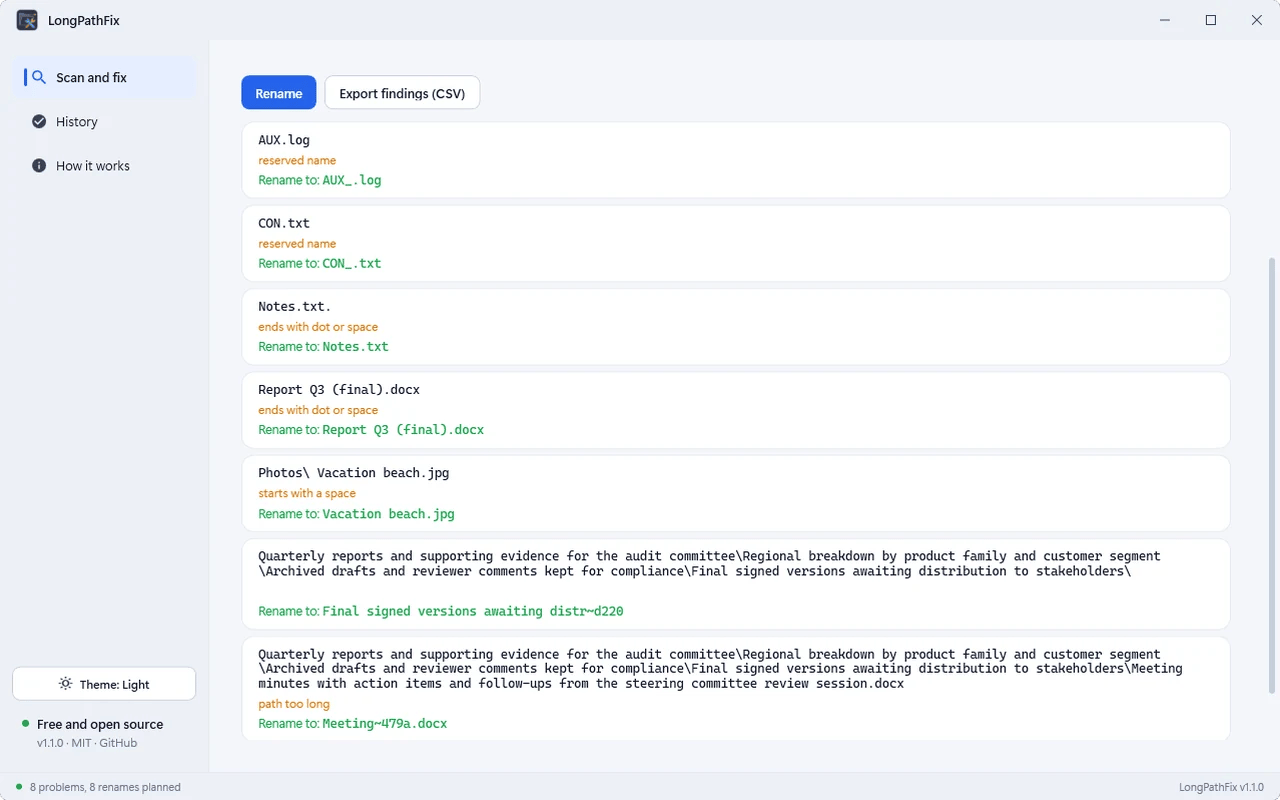Click the LongPathFix v1.1.0 status bar text
Image resolution: width=1280 pixels, height=800 pixels.
tap(1221, 787)
